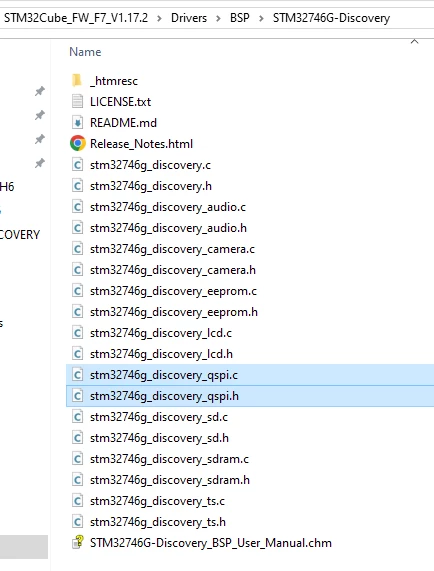Screen dimensions: 434x571
Task: Expand the chevron after BSP breadcrumb
Action: 261,18
